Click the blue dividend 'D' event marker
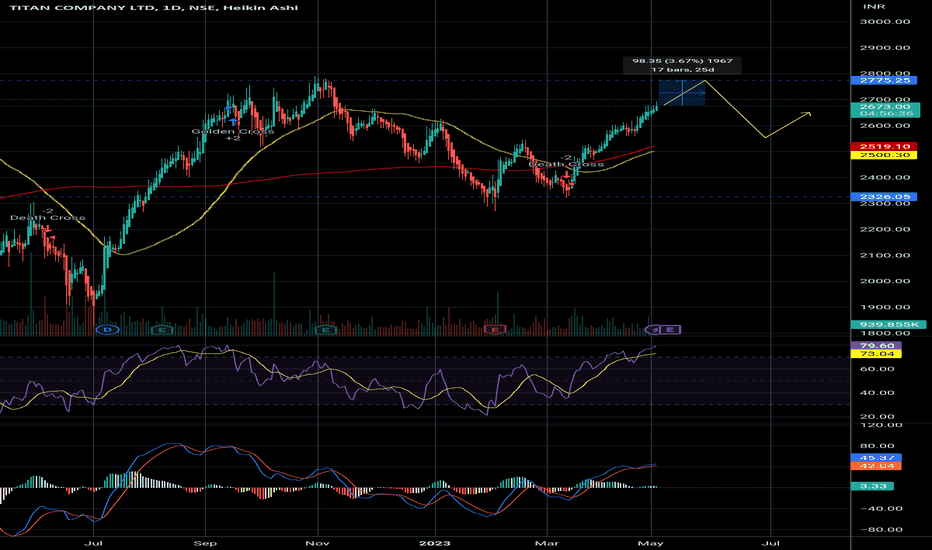Image resolution: width=932 pixels, height=550 pixels. click(x=108, y=329)
